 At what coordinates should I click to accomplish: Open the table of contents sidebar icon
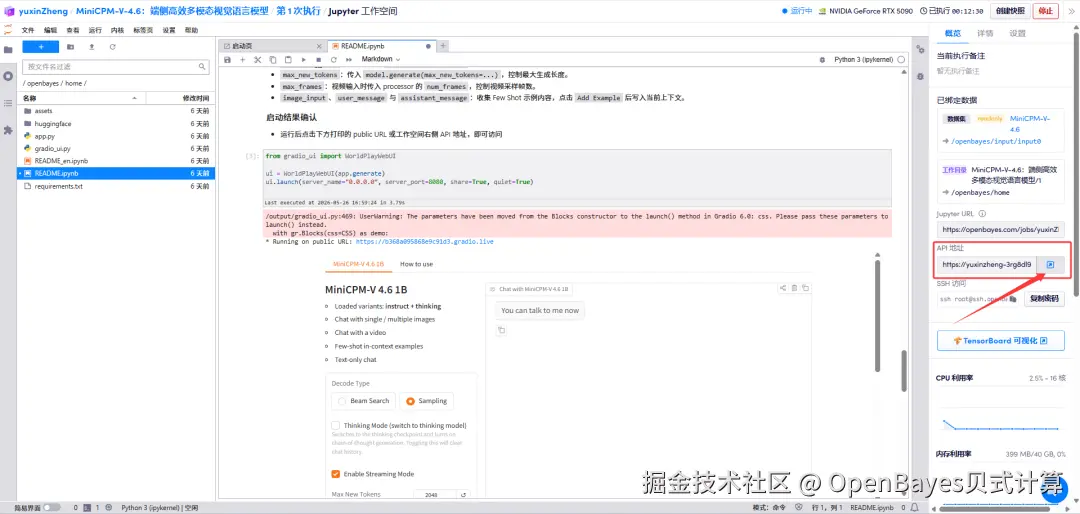tap(8, 103)
